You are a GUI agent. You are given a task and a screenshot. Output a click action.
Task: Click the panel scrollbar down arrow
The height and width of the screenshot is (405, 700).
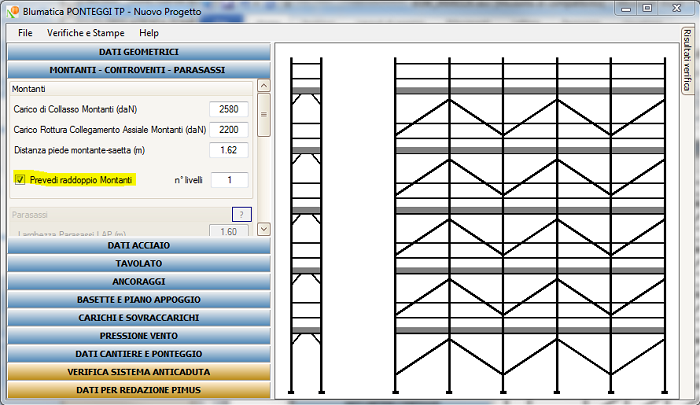click(x=264, y=229)
